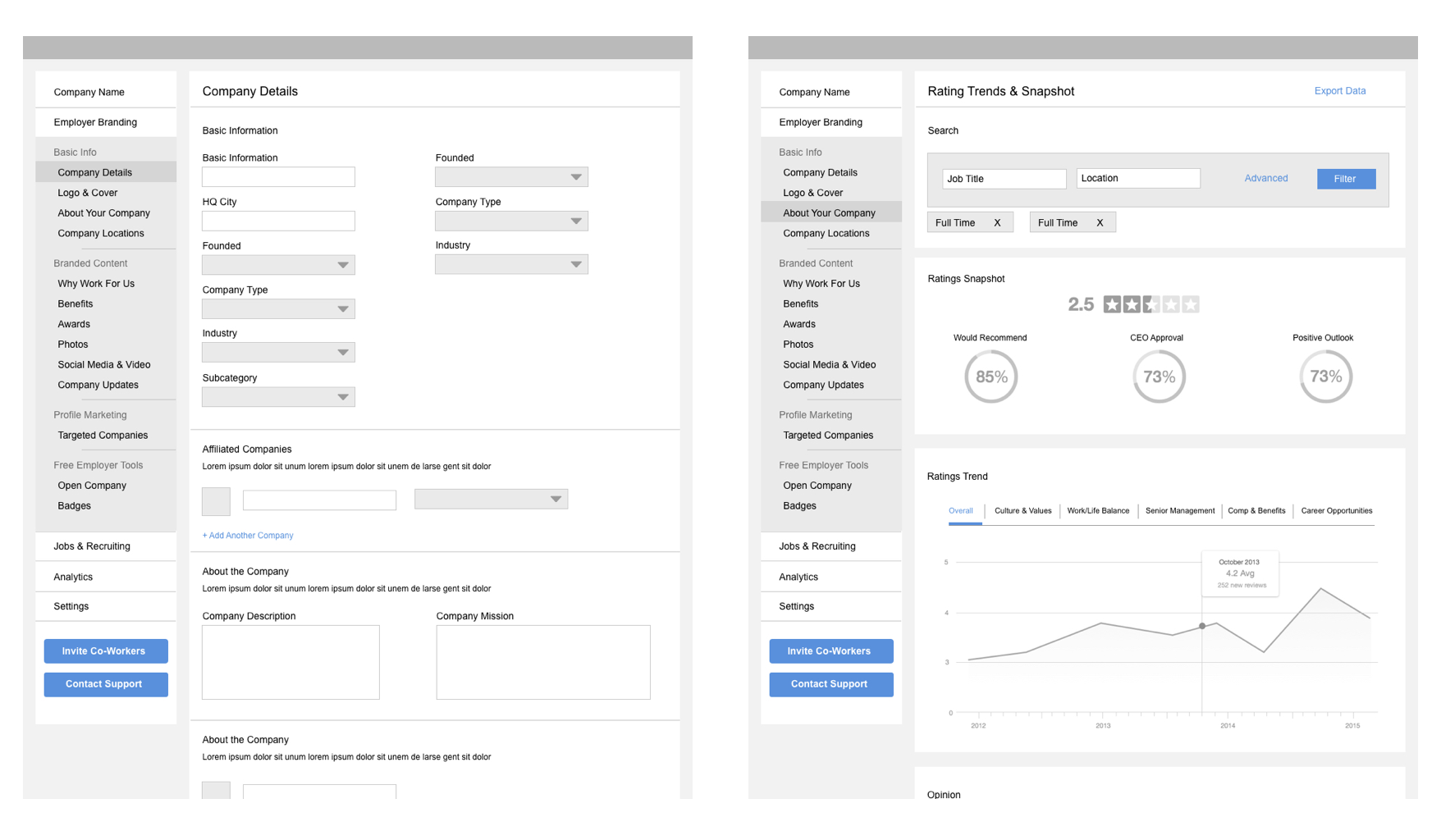This screenshot has width=1441, height=840.
Task: Click the Add Another Company link
Action: [x=248, y=536]
